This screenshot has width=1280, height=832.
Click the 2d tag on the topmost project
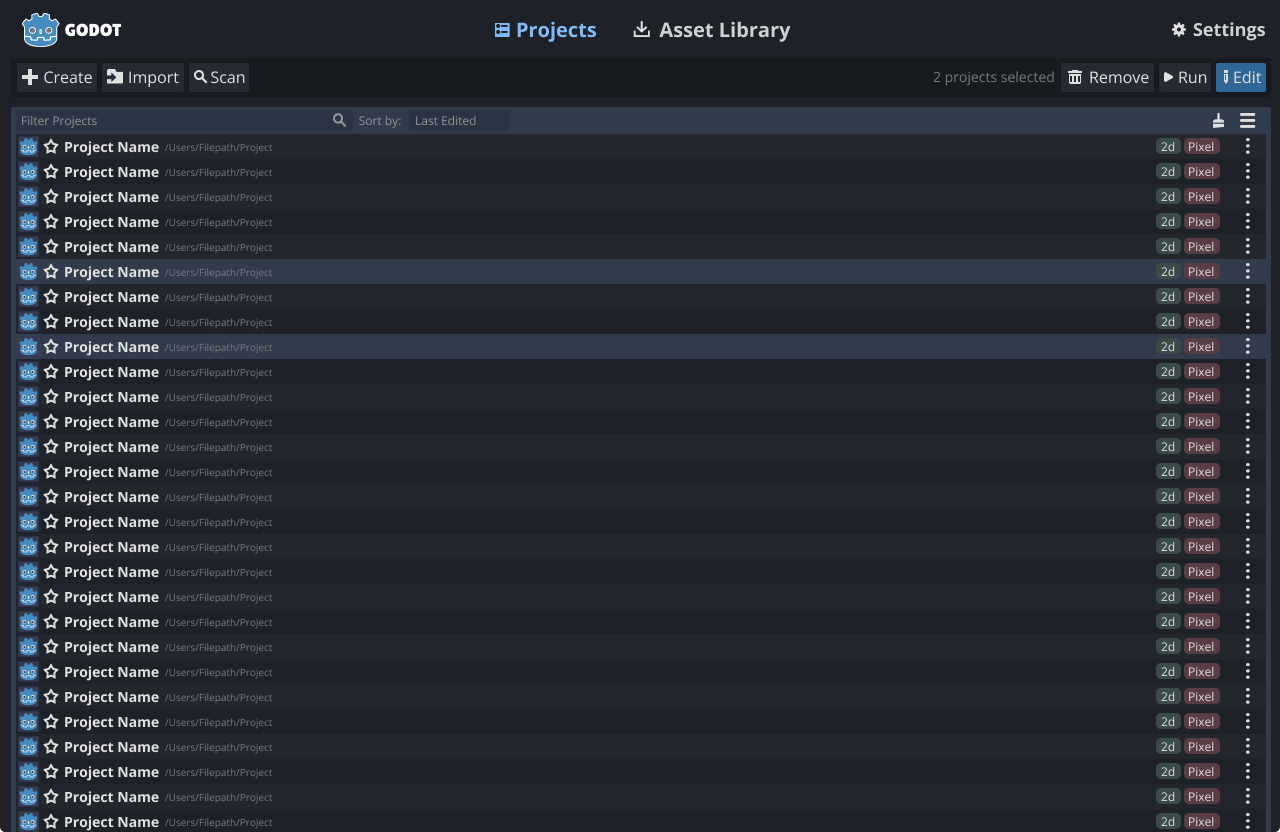click(x=1167, y=146)
